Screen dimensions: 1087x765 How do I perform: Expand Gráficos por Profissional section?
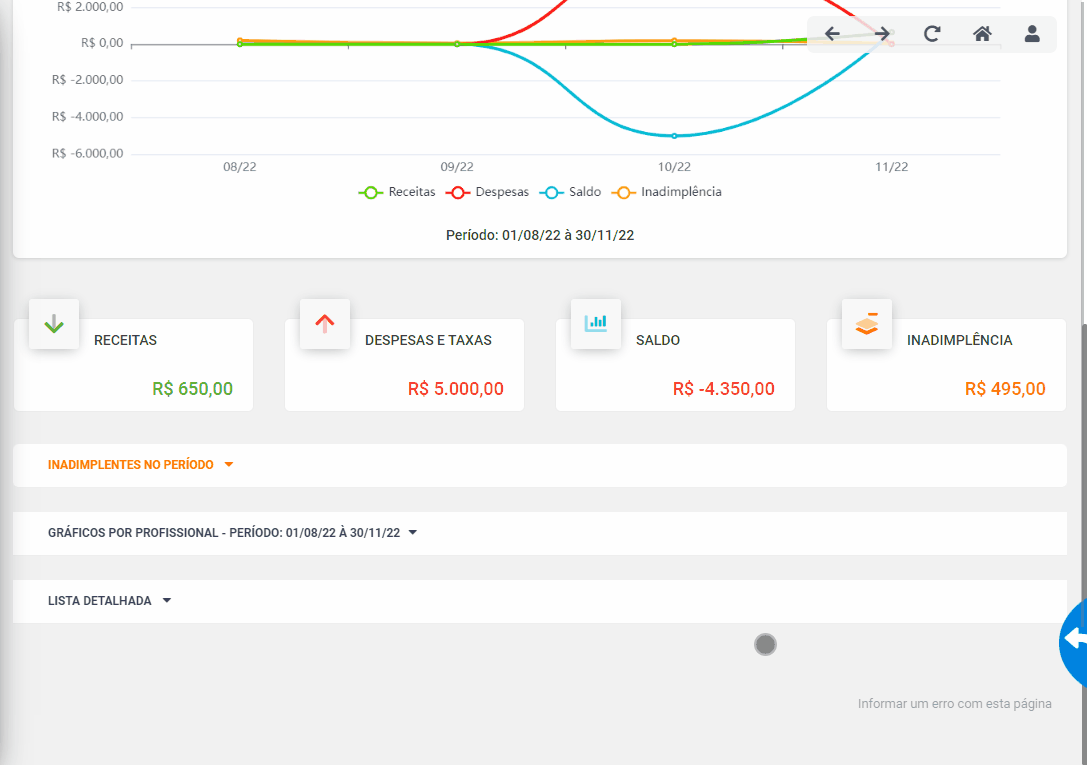pyautogui.click(x=539, y=533)
